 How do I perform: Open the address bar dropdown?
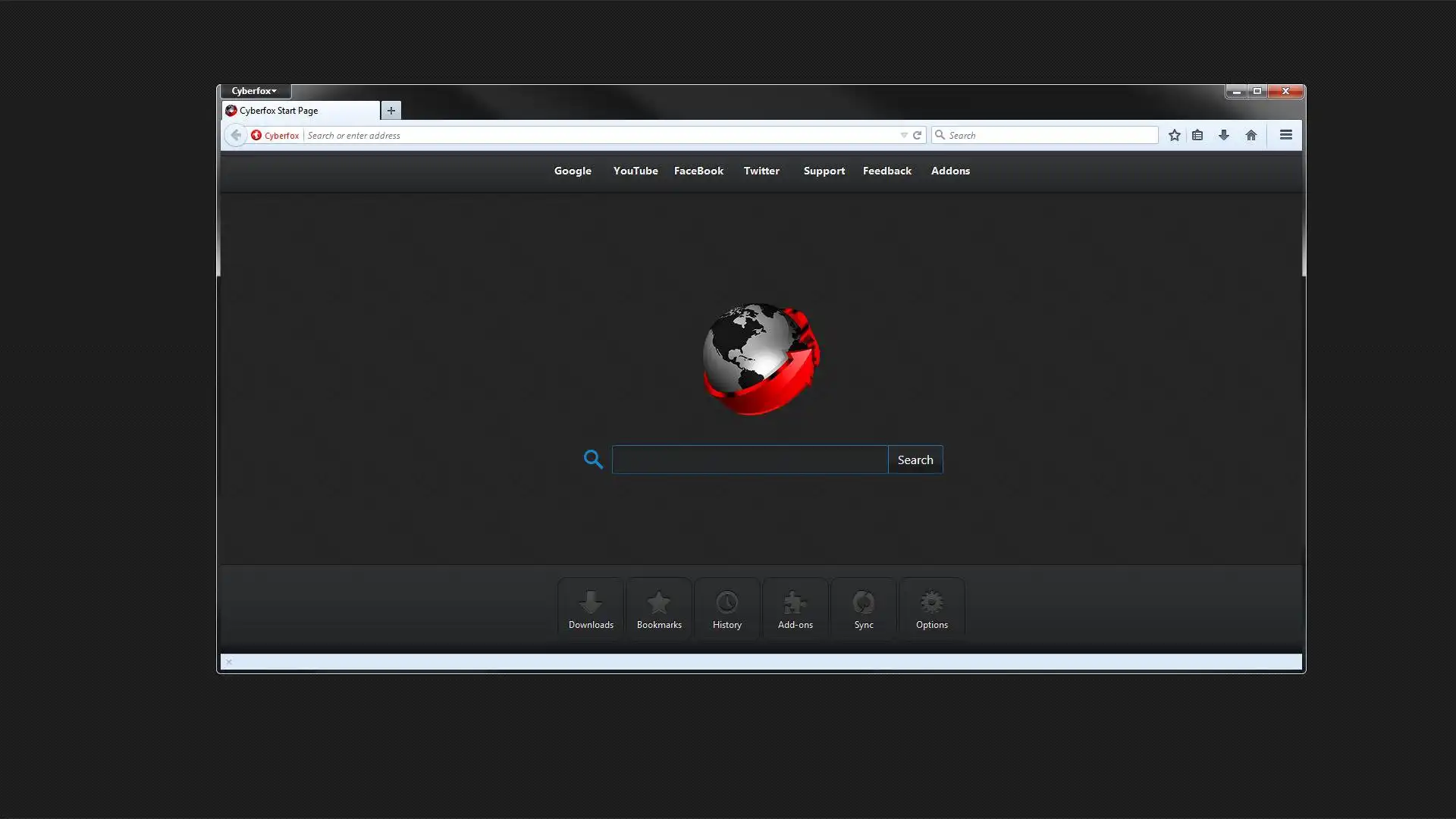(902, 135)
